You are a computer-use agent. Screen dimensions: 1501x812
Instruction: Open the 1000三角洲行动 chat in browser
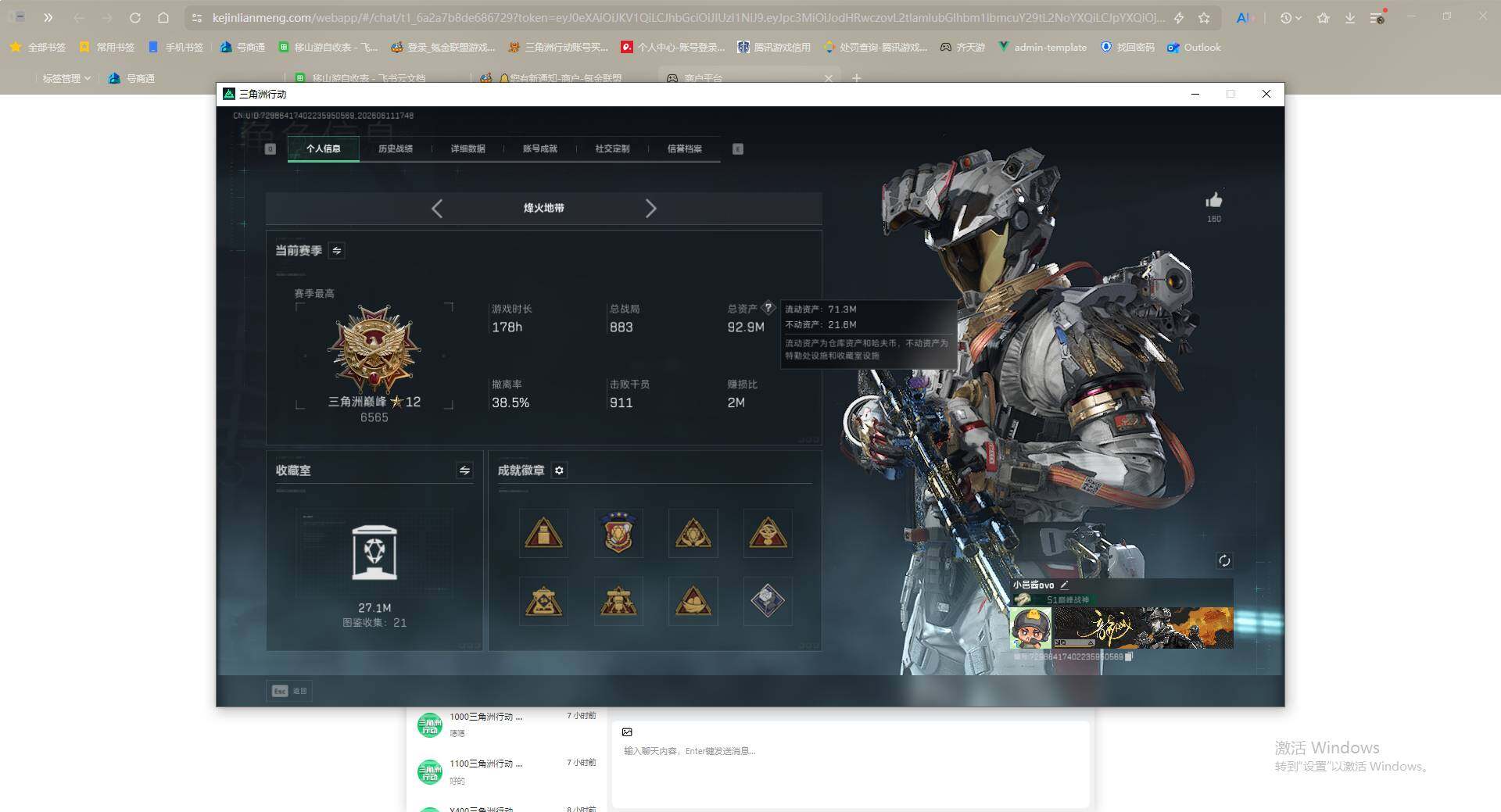coord(507,724)
